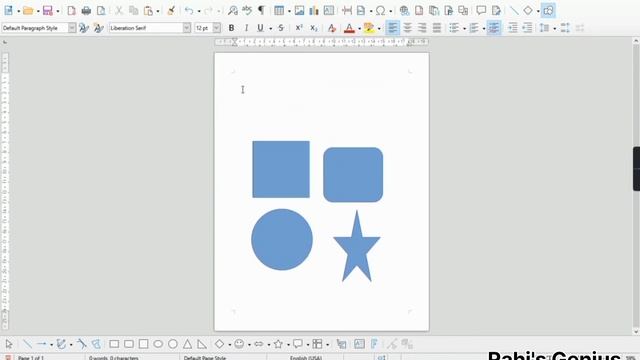
Task: Open Symbol Shapes smiley icon in drawing toolbar
Action: (239, 344)
